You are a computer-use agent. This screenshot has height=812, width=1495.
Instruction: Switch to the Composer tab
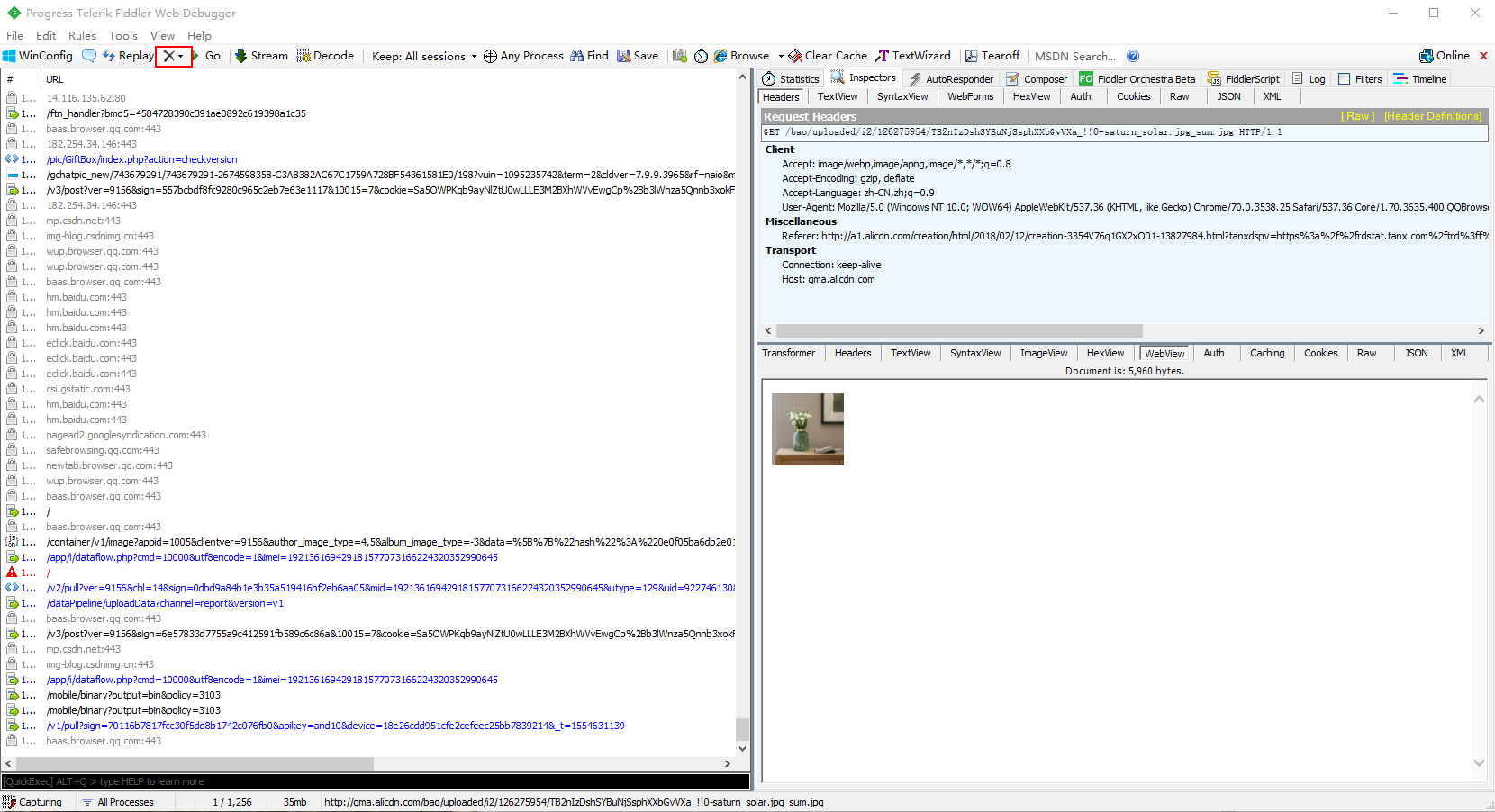point(1037,79)
